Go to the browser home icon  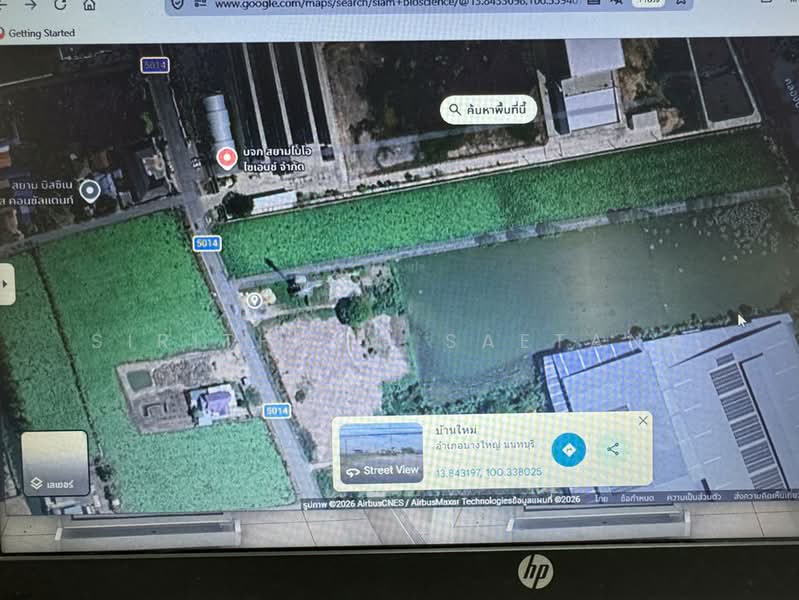tap(89, 5)
